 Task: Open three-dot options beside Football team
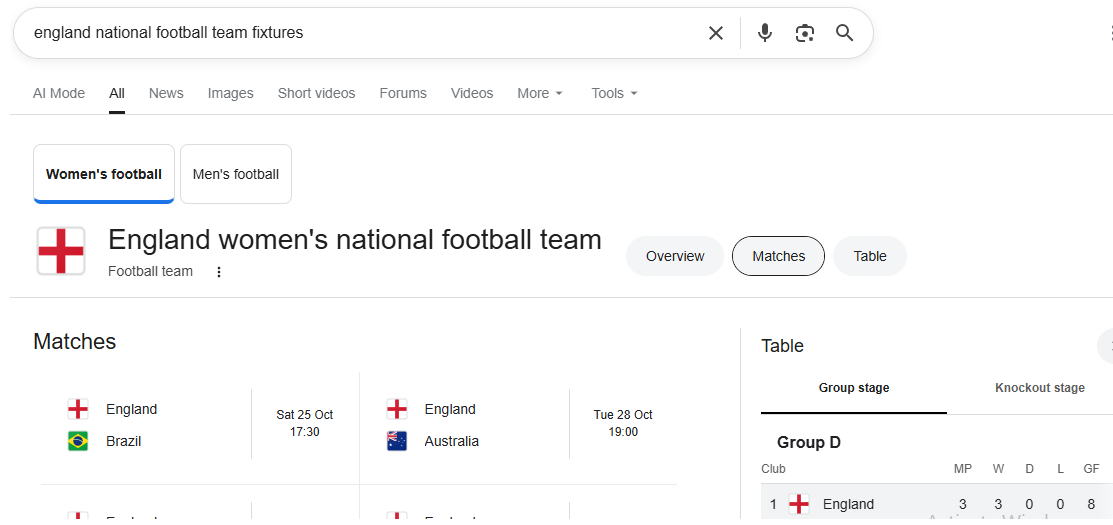click(x=219, y=272)
